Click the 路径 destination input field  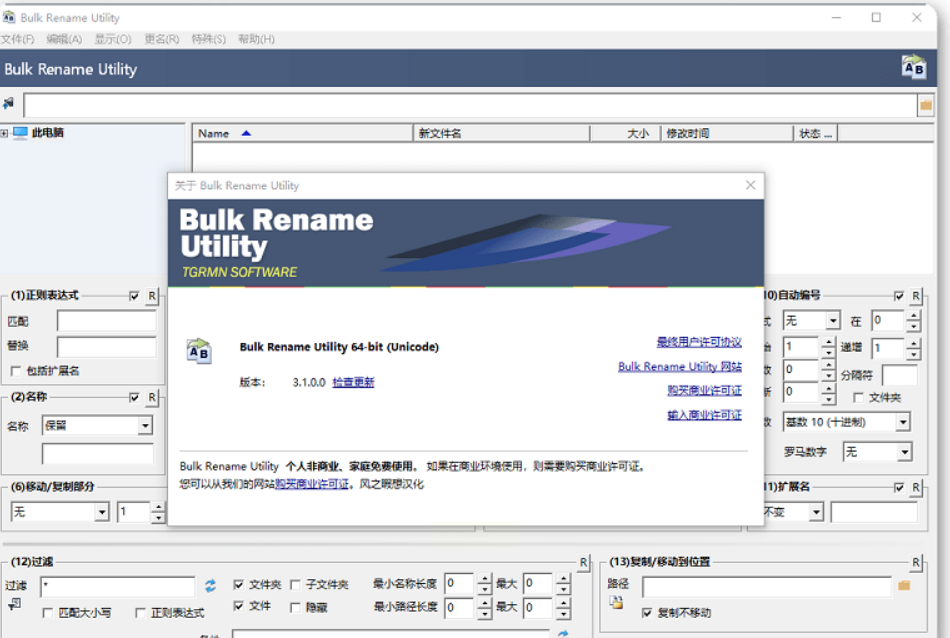coord(767,586)
